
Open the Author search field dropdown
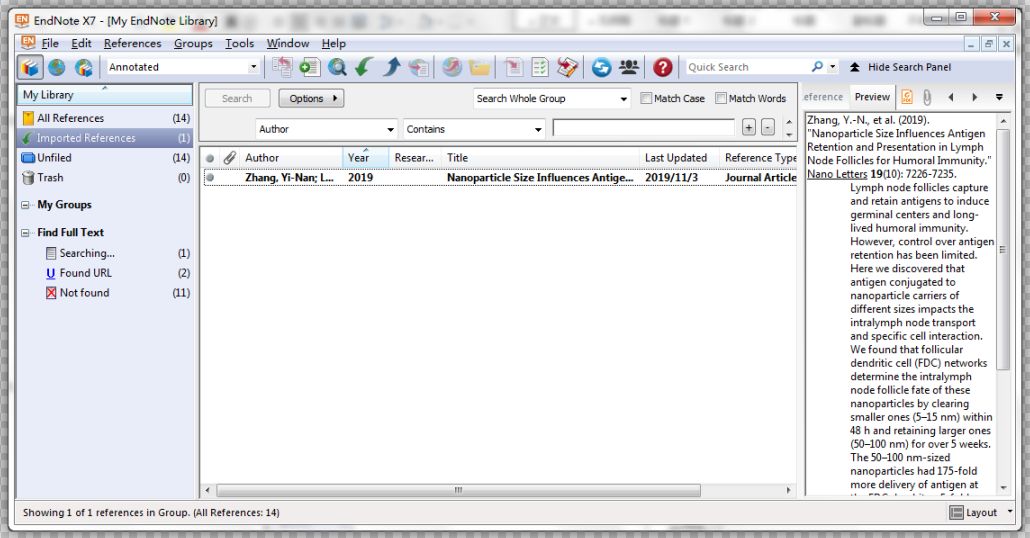point(390,129)
